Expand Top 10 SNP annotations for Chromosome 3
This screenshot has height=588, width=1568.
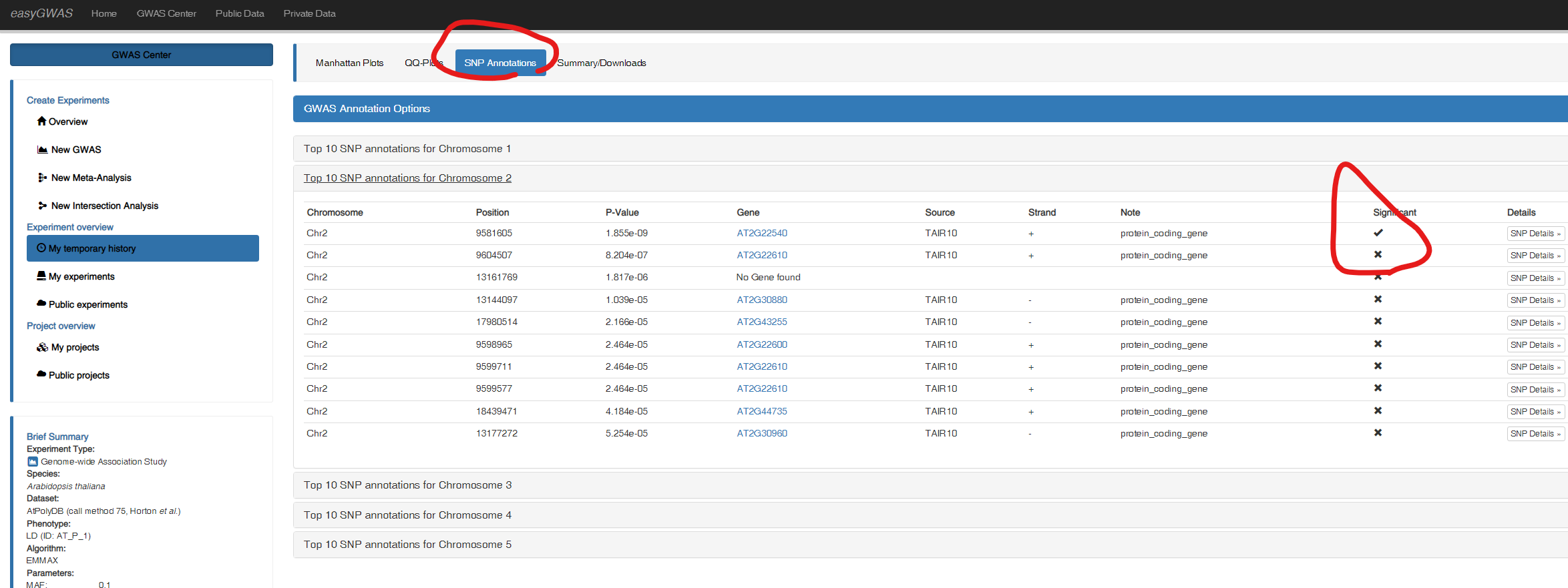[407, 485]
